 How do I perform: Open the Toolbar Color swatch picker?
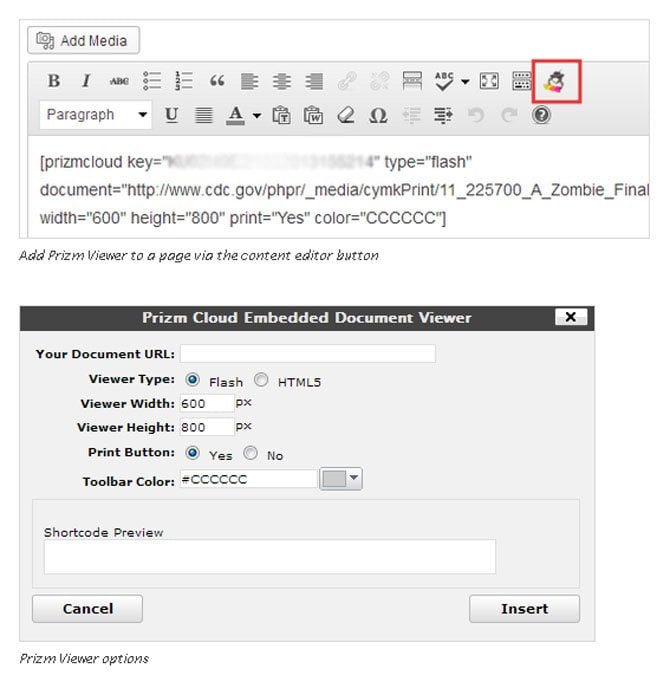click(x=340, y=480)
